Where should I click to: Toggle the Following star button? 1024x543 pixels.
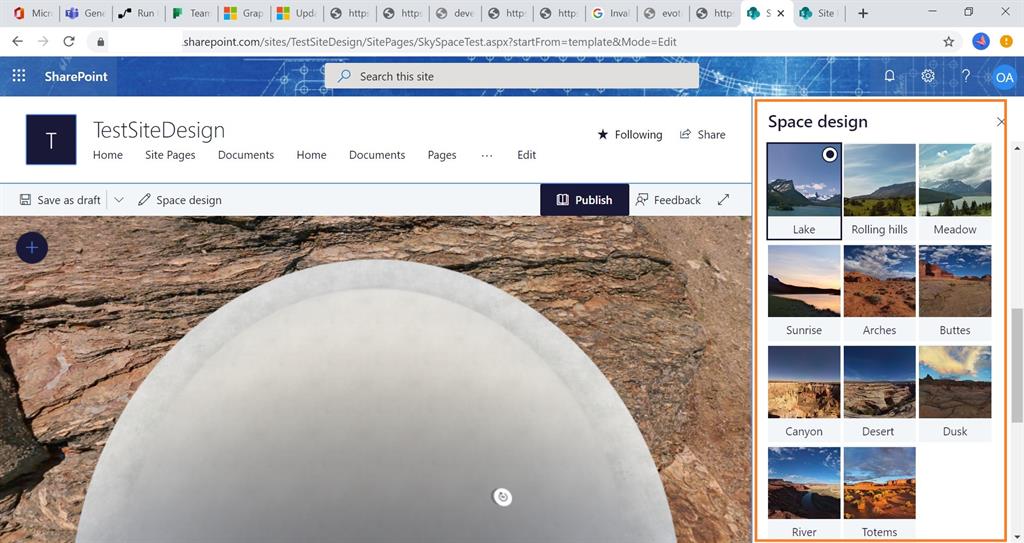pyautogui.click(x=630, y=135)
